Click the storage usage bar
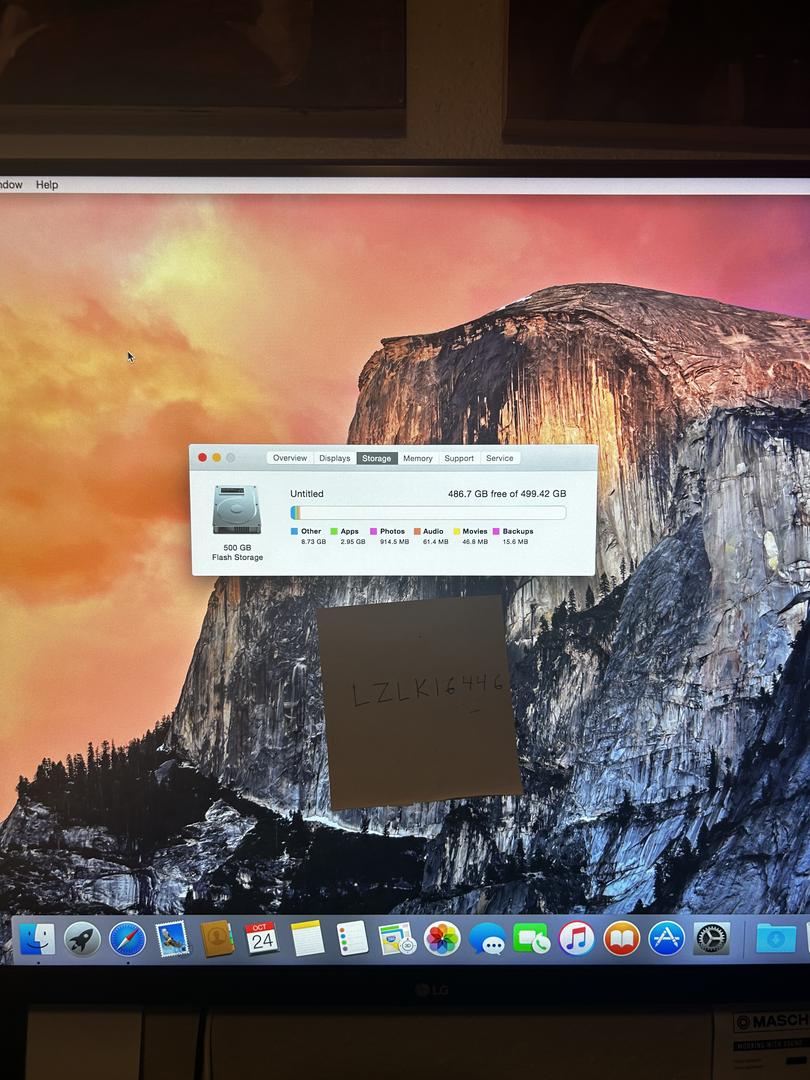 428,512
